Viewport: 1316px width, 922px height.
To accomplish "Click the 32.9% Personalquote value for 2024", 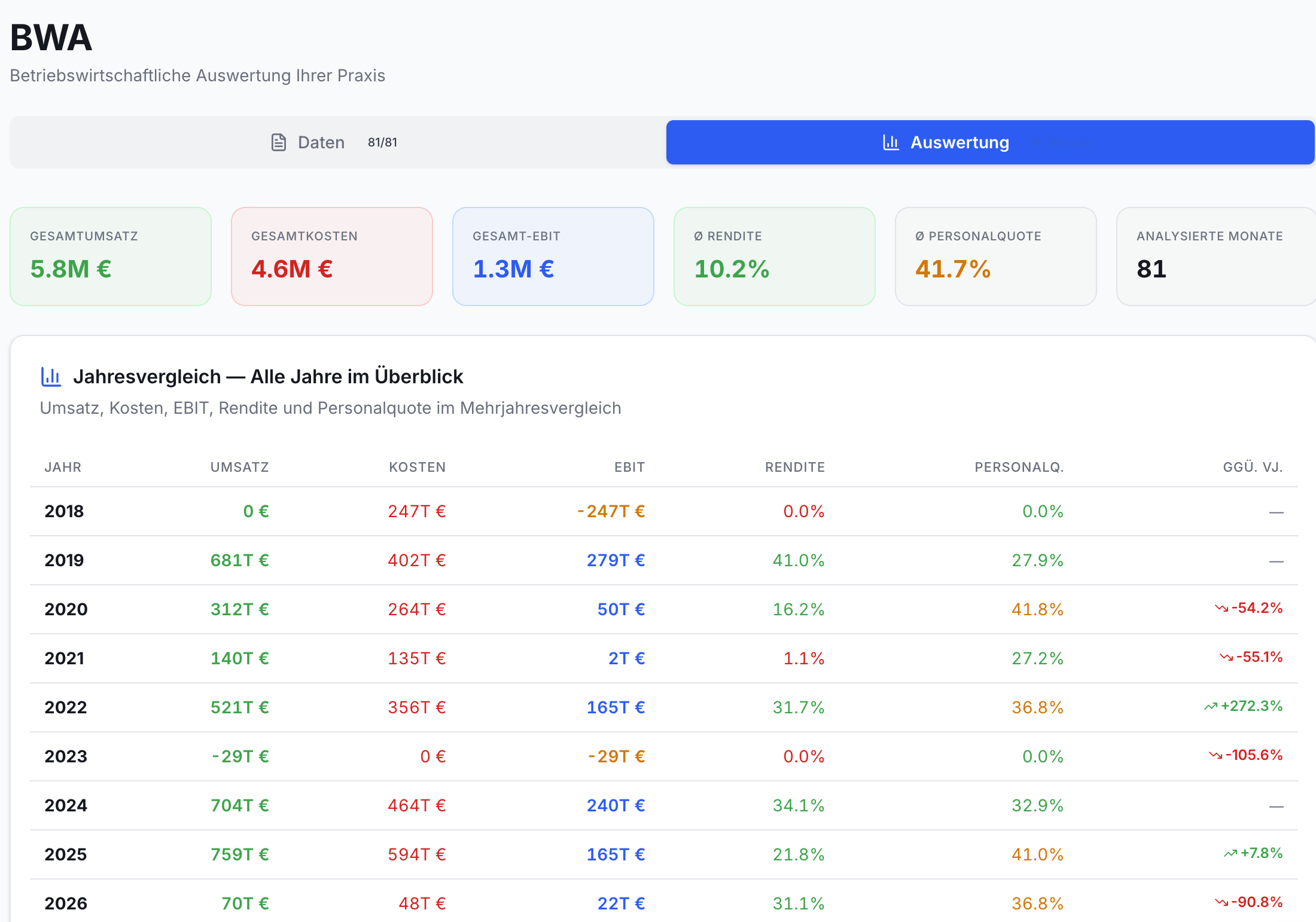I will (x=1038, y=805).
